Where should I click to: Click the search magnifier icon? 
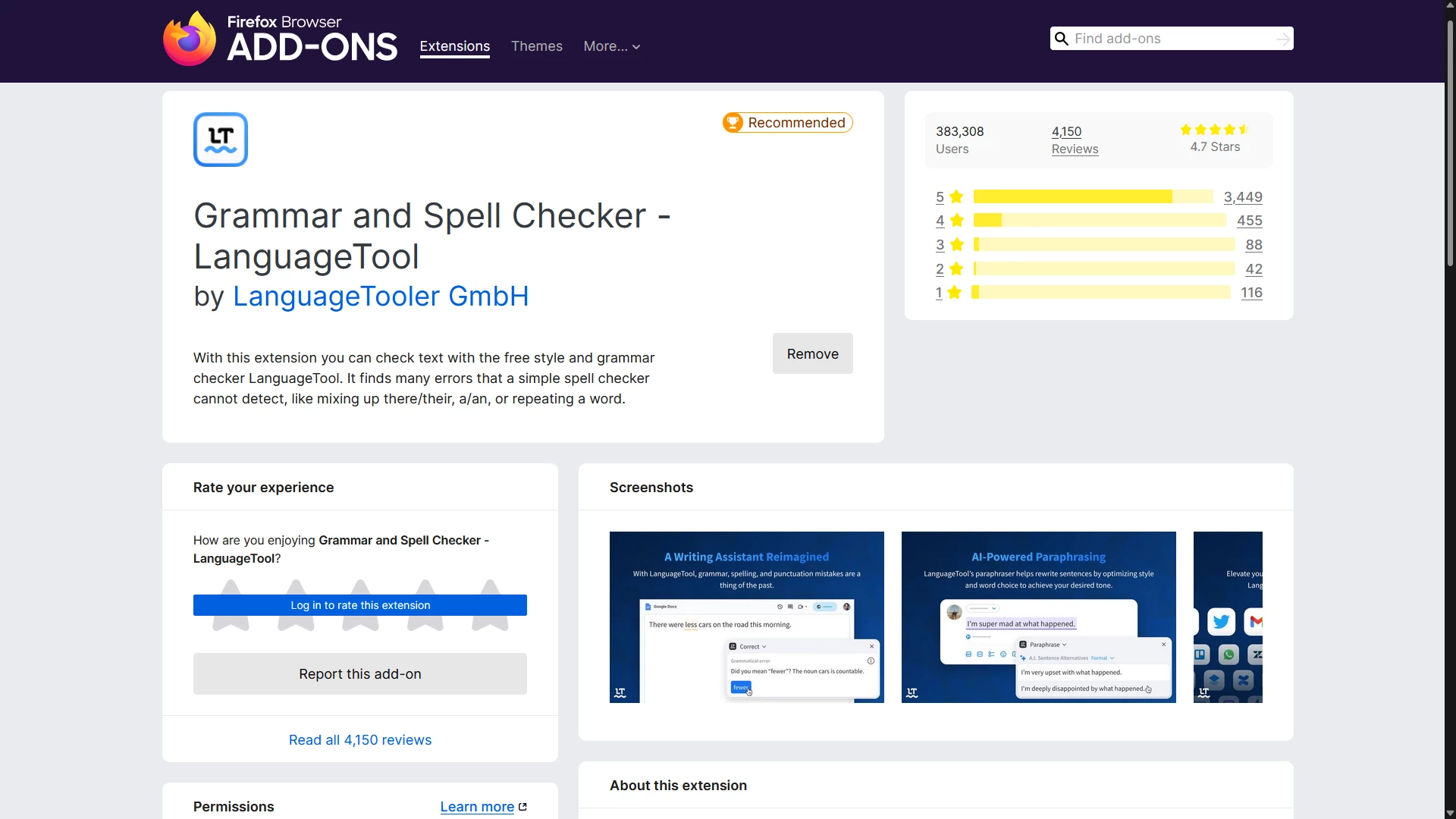[x=1062, y=39]
